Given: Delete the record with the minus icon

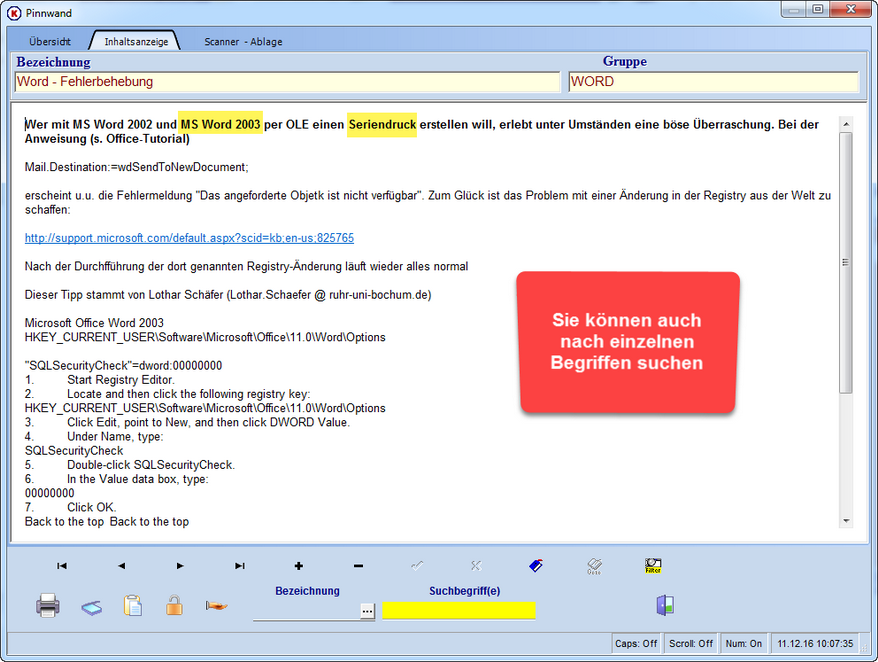Looking at the screenshot, I should (358, 566).
